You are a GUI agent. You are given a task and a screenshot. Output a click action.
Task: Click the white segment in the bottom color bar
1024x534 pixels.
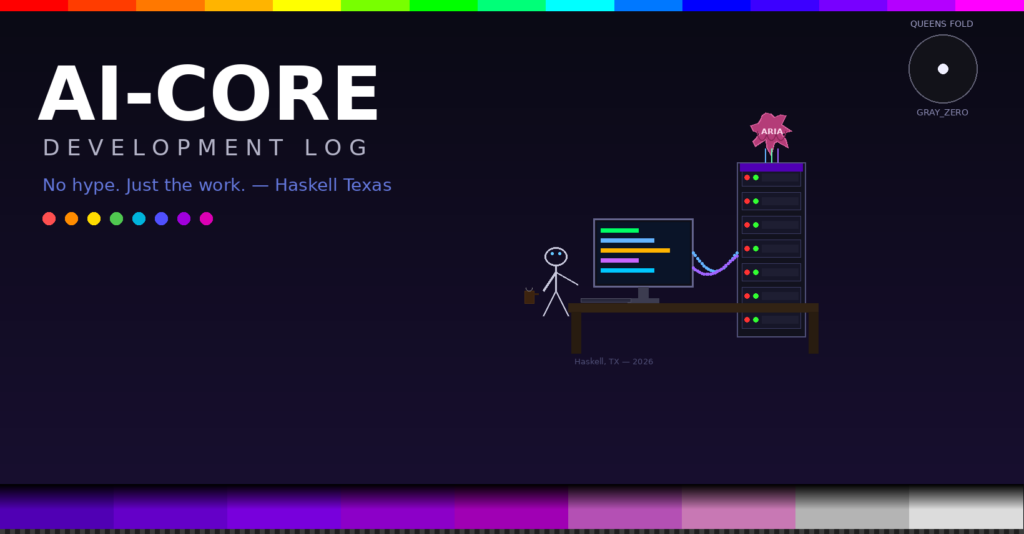[966, 508]
